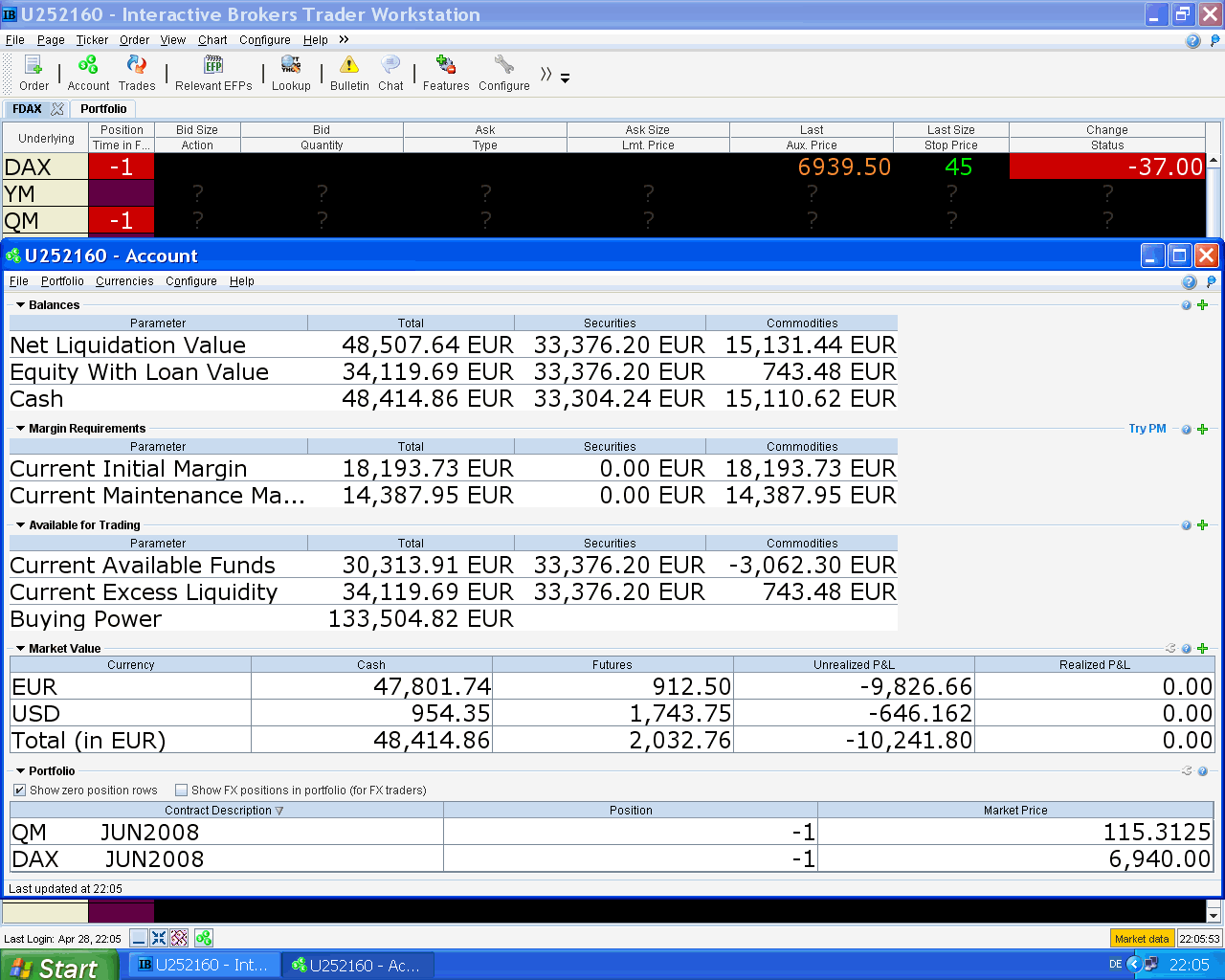The height and width of the screenshot is (980, 1225).
Task: Sort by Contract Description column header
Action: pyautogui.click(x=226, y=811)
